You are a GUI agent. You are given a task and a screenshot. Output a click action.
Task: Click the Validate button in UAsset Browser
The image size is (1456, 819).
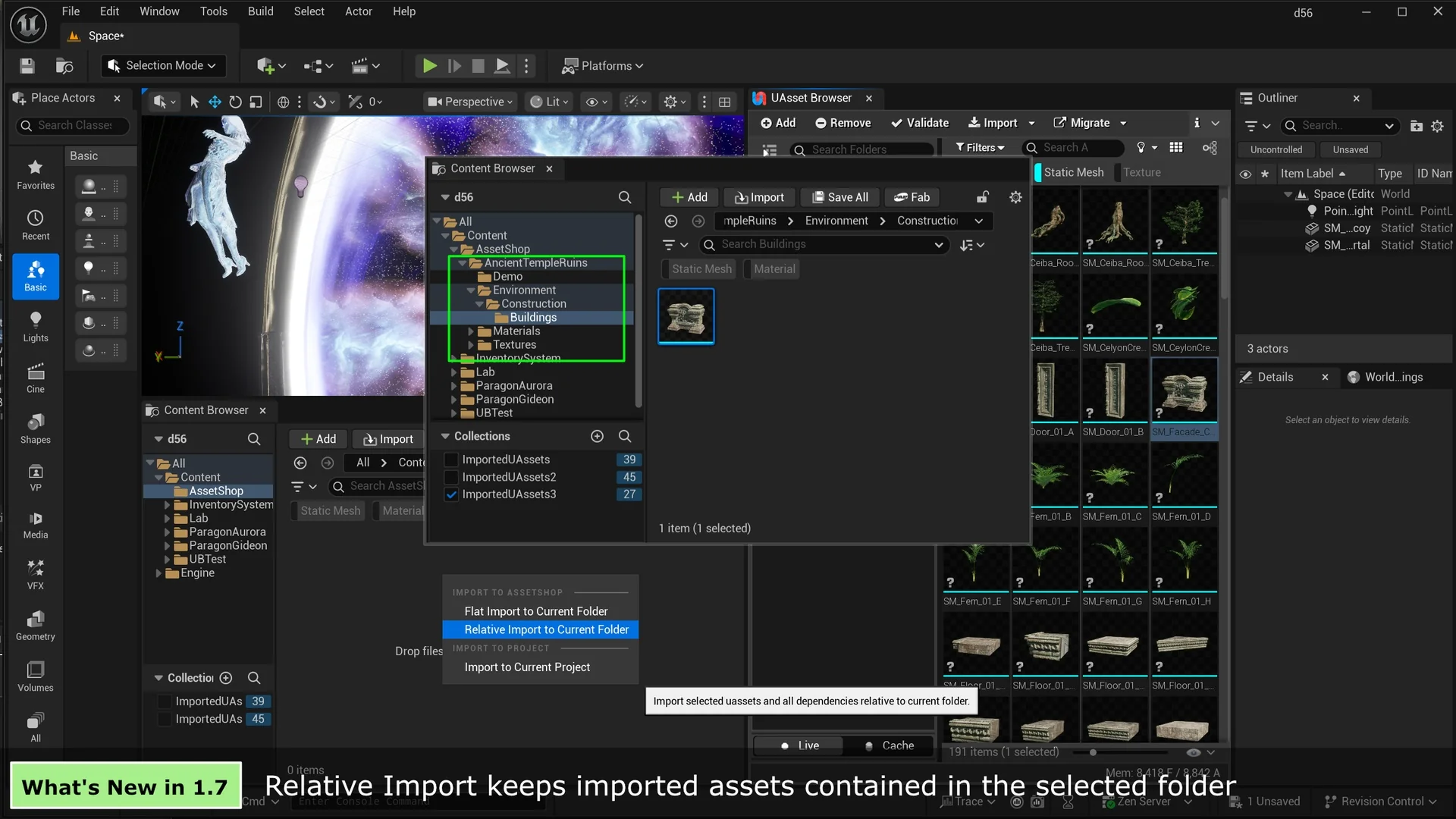pyautogui.click(x=919, y=123)
